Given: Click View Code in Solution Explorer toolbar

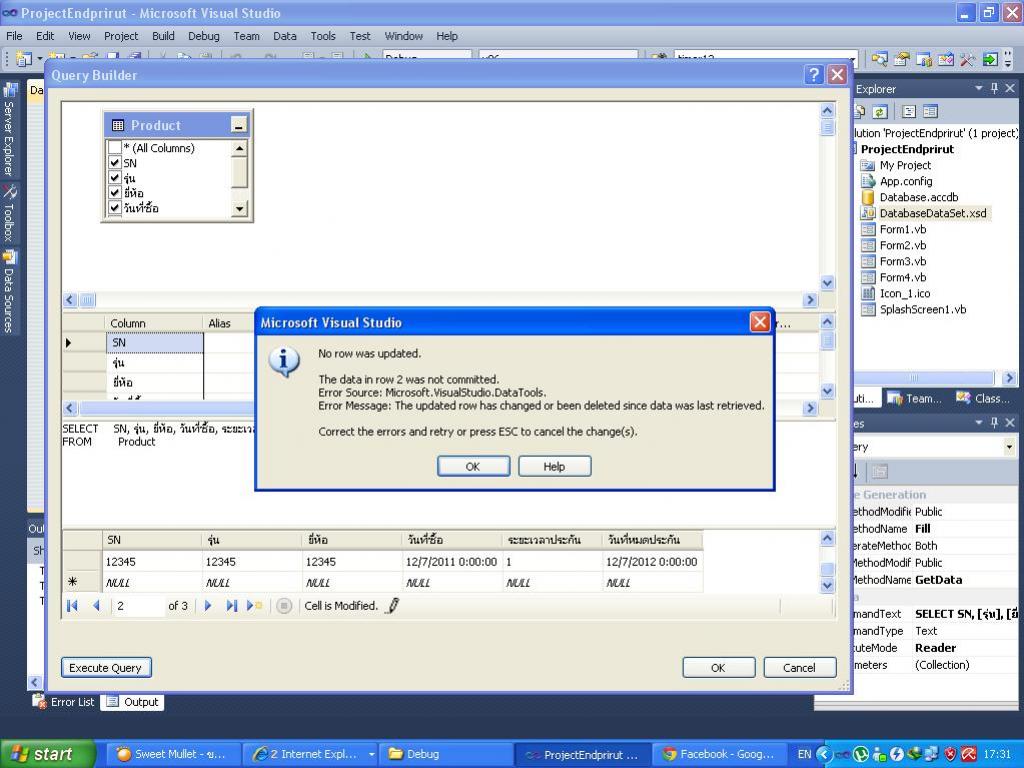Looking at the screenshot, I should click(908, 112).
